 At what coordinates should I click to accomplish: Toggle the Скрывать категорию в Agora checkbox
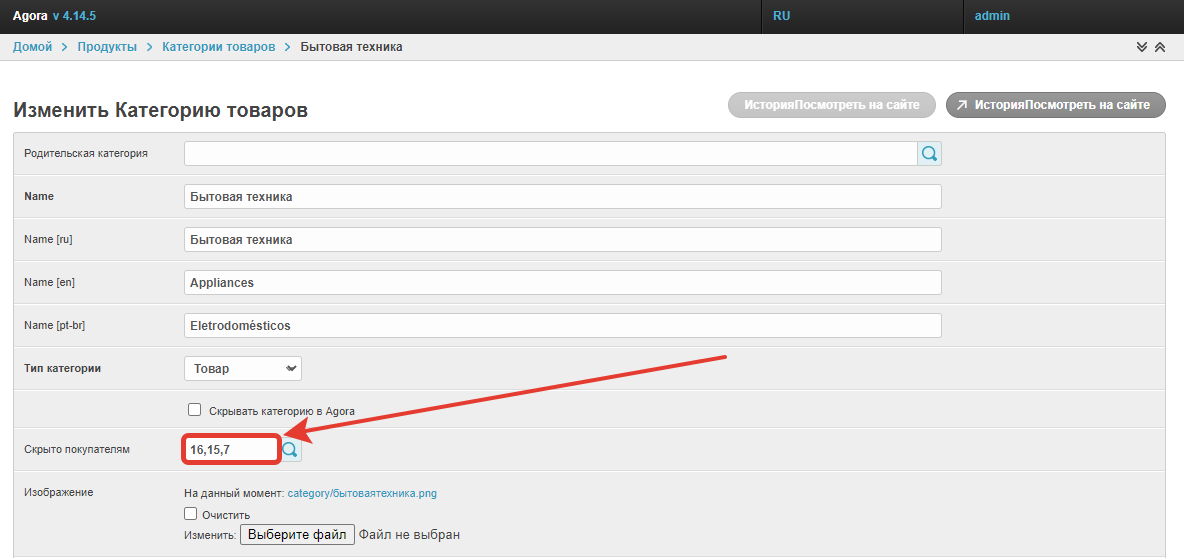point(195,410)
